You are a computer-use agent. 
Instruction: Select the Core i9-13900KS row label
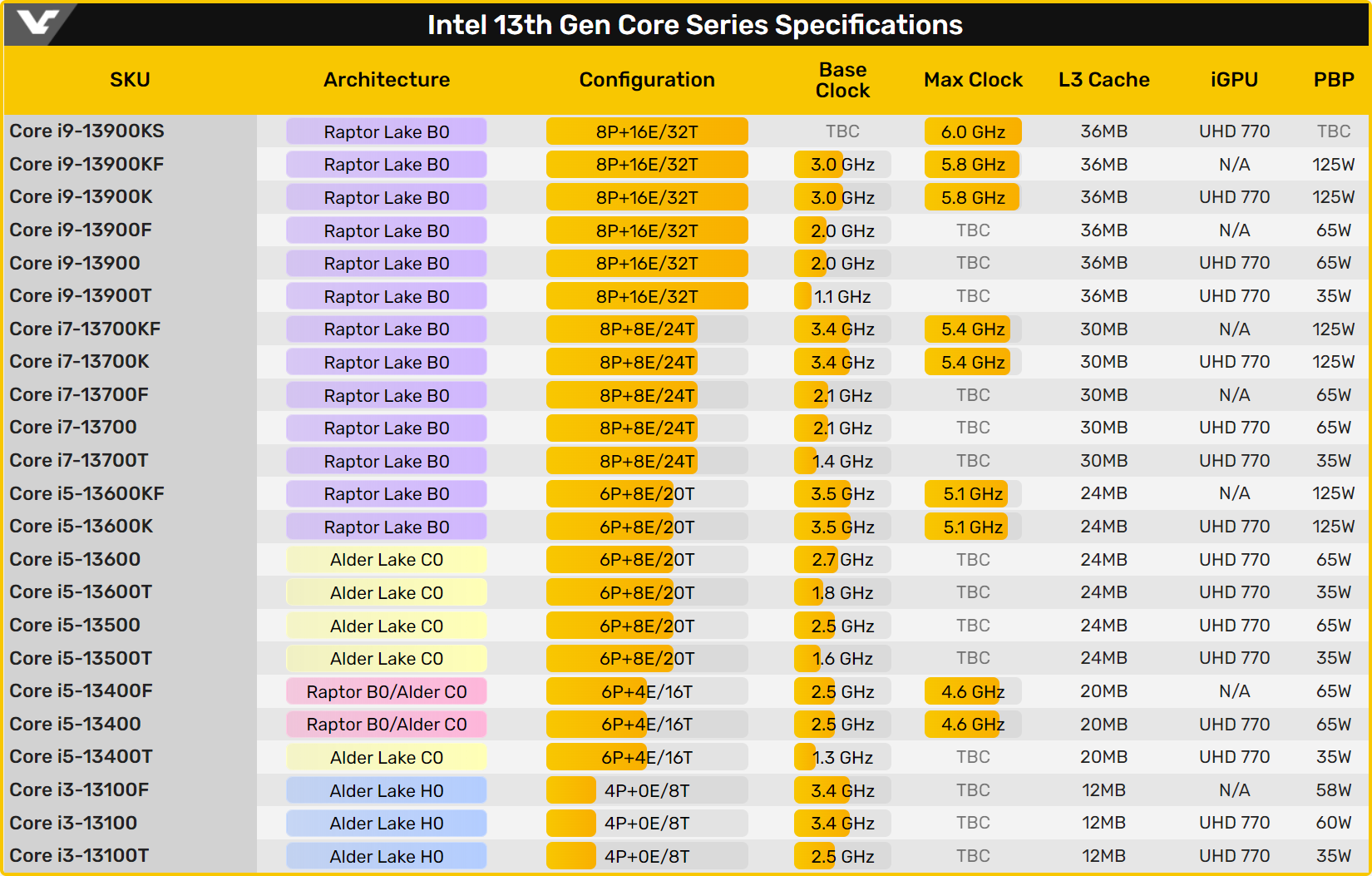(87, 131)
